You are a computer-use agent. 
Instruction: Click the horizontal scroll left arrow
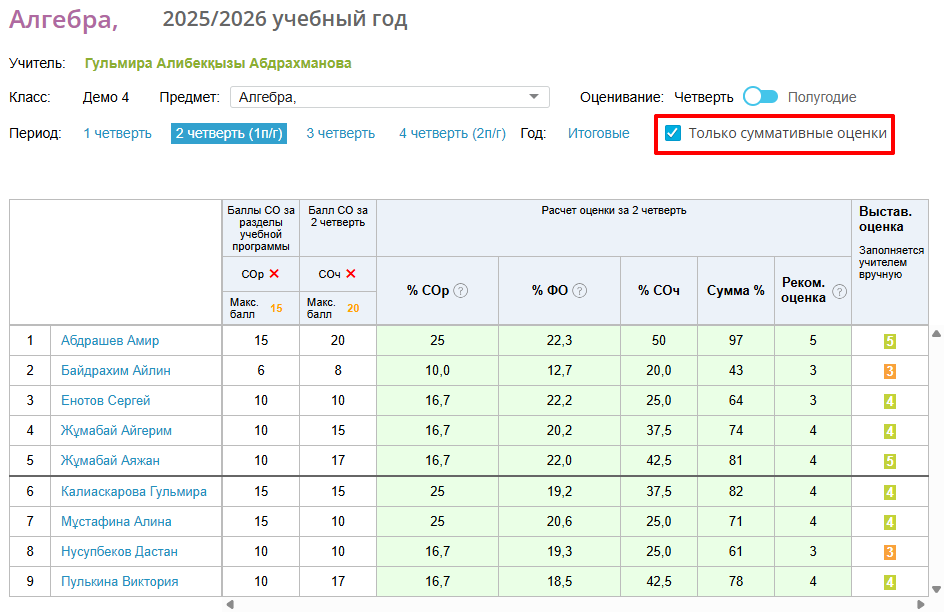pyautogui.click(x=228, y=605)
